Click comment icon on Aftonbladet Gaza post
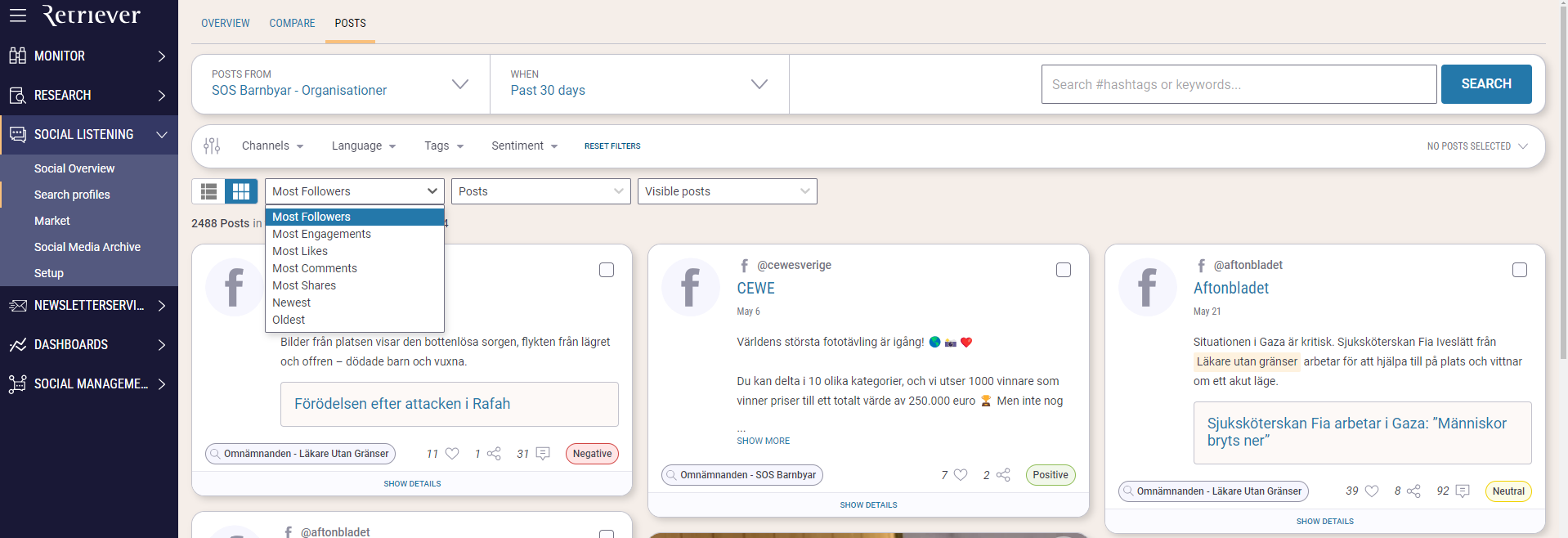Screen dimensions: 1568x538 click(x=1463, y=491)
